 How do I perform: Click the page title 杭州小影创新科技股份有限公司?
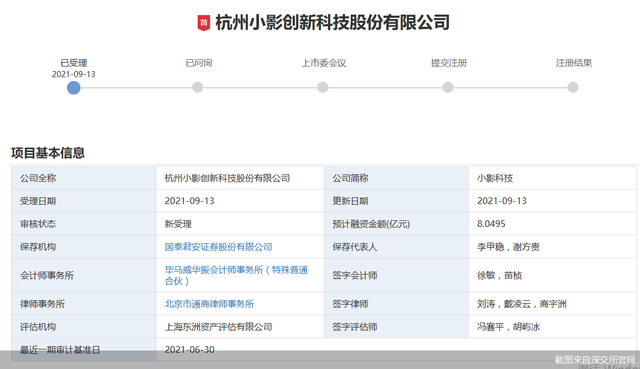tap(333, 22)
